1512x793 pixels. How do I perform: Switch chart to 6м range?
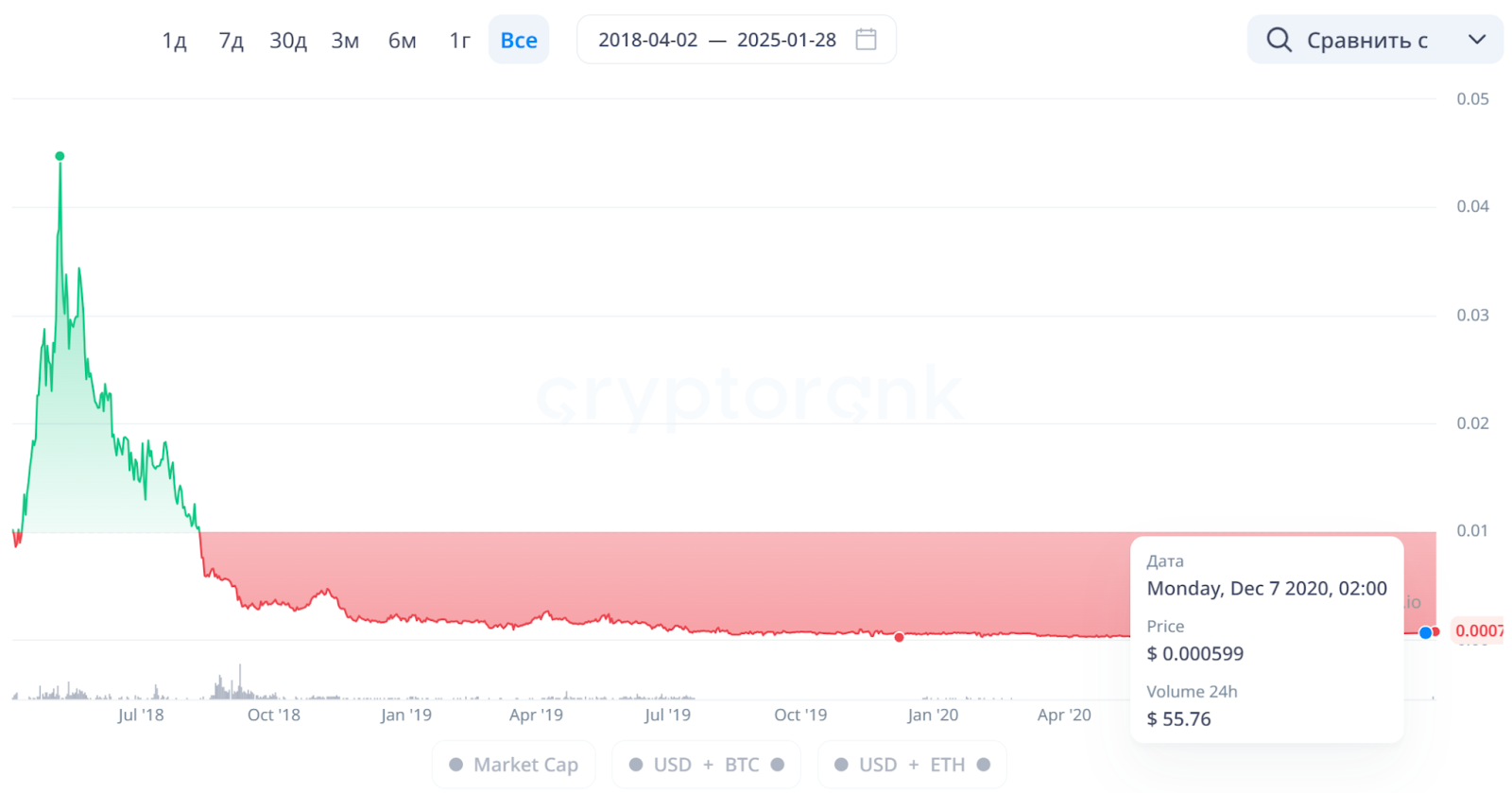coord(403,41)
